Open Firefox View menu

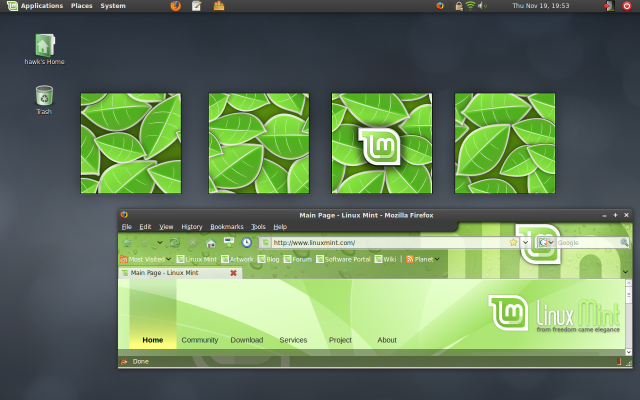(166, 227)
